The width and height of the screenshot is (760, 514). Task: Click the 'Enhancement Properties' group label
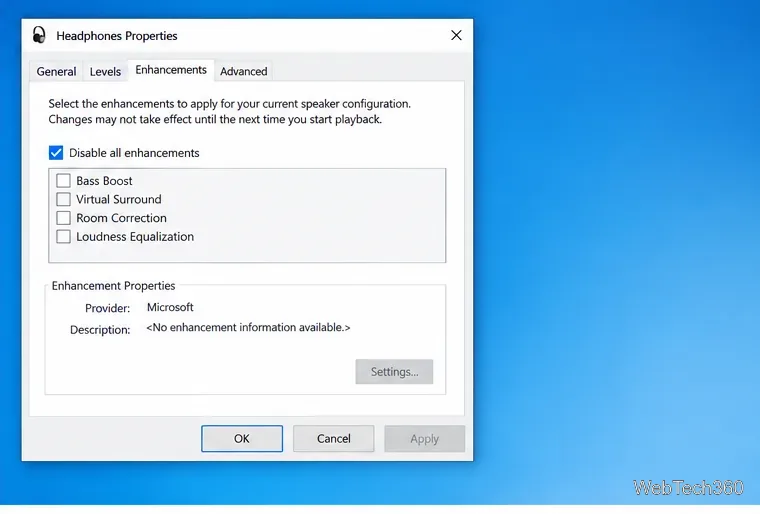[x=113, y=286]
